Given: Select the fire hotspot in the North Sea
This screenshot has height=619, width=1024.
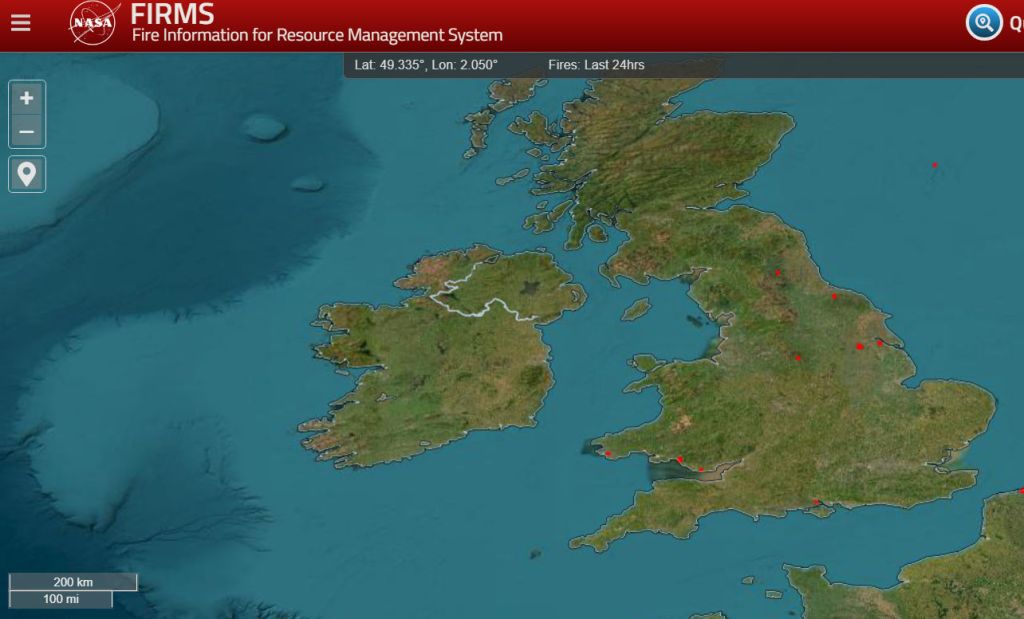Looking at the screenshot, I should pyautogui.click(x=935, y=165).
